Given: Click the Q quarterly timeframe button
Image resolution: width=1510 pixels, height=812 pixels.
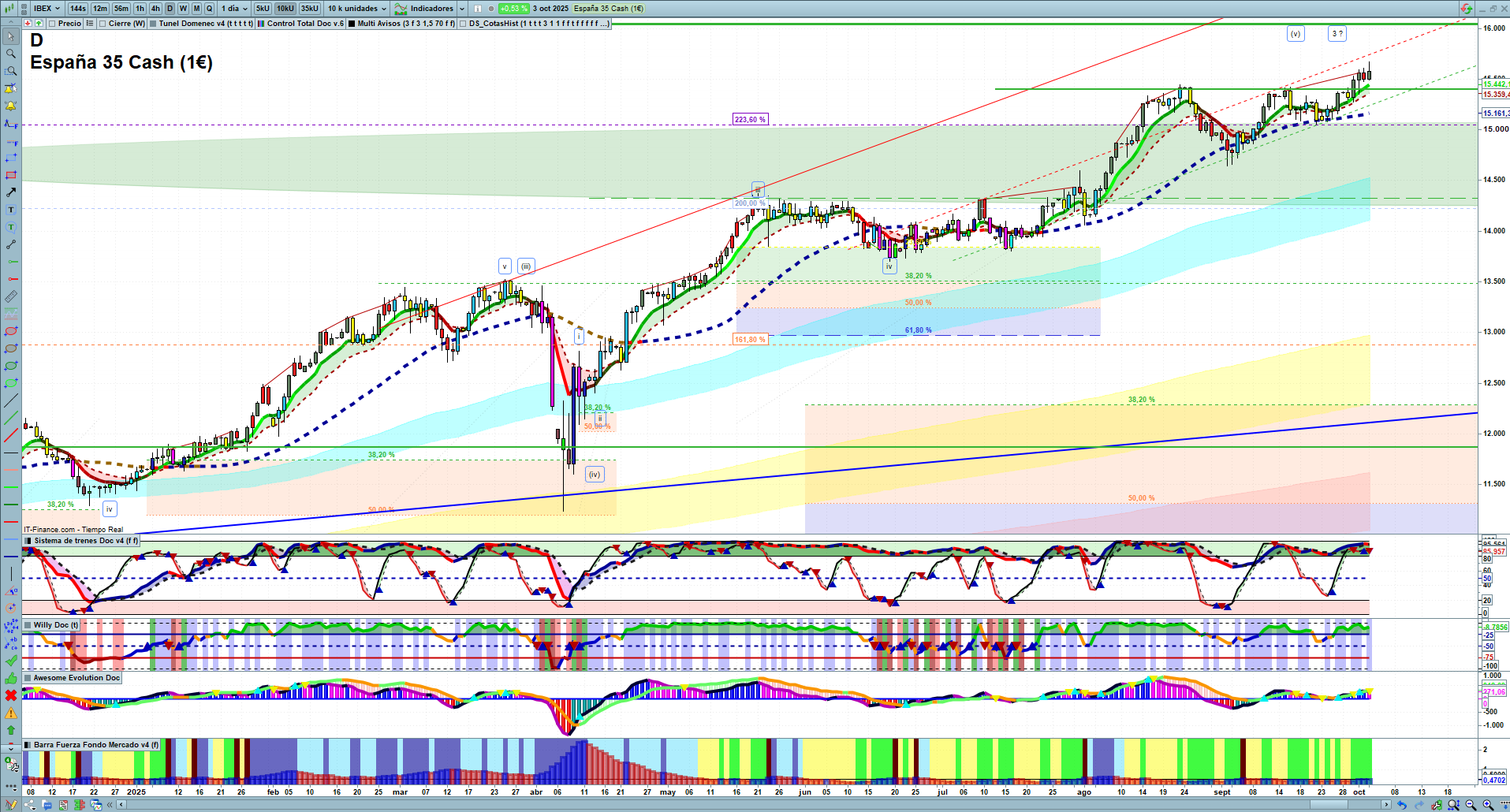Looking at the screenshot, I should (x=209, y=9).
